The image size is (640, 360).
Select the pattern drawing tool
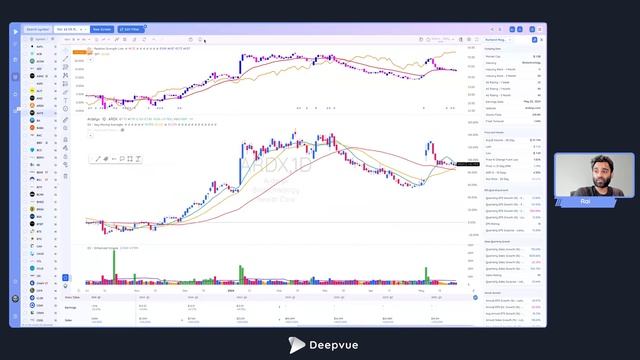point(66,76)
